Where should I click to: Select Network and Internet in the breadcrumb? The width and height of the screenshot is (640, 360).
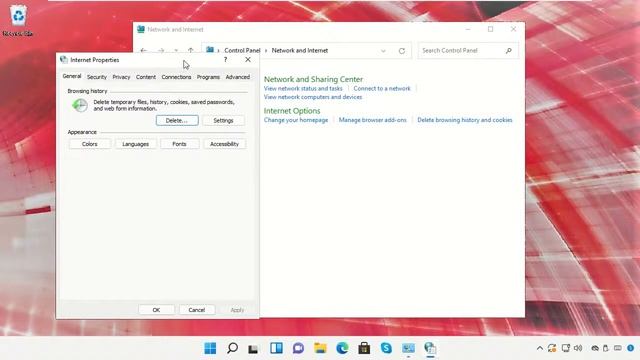coord(300,51)
